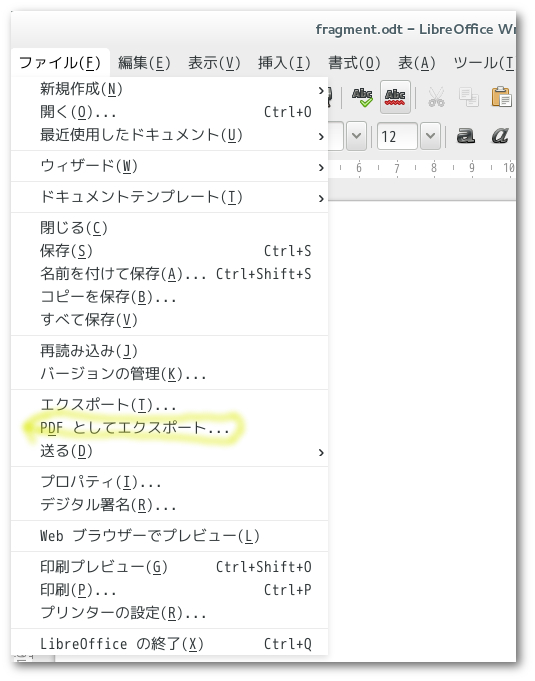Screen dimensions: 535x681
Task: Click the italic 'a' formatting icon
Action: click(500, 136)
